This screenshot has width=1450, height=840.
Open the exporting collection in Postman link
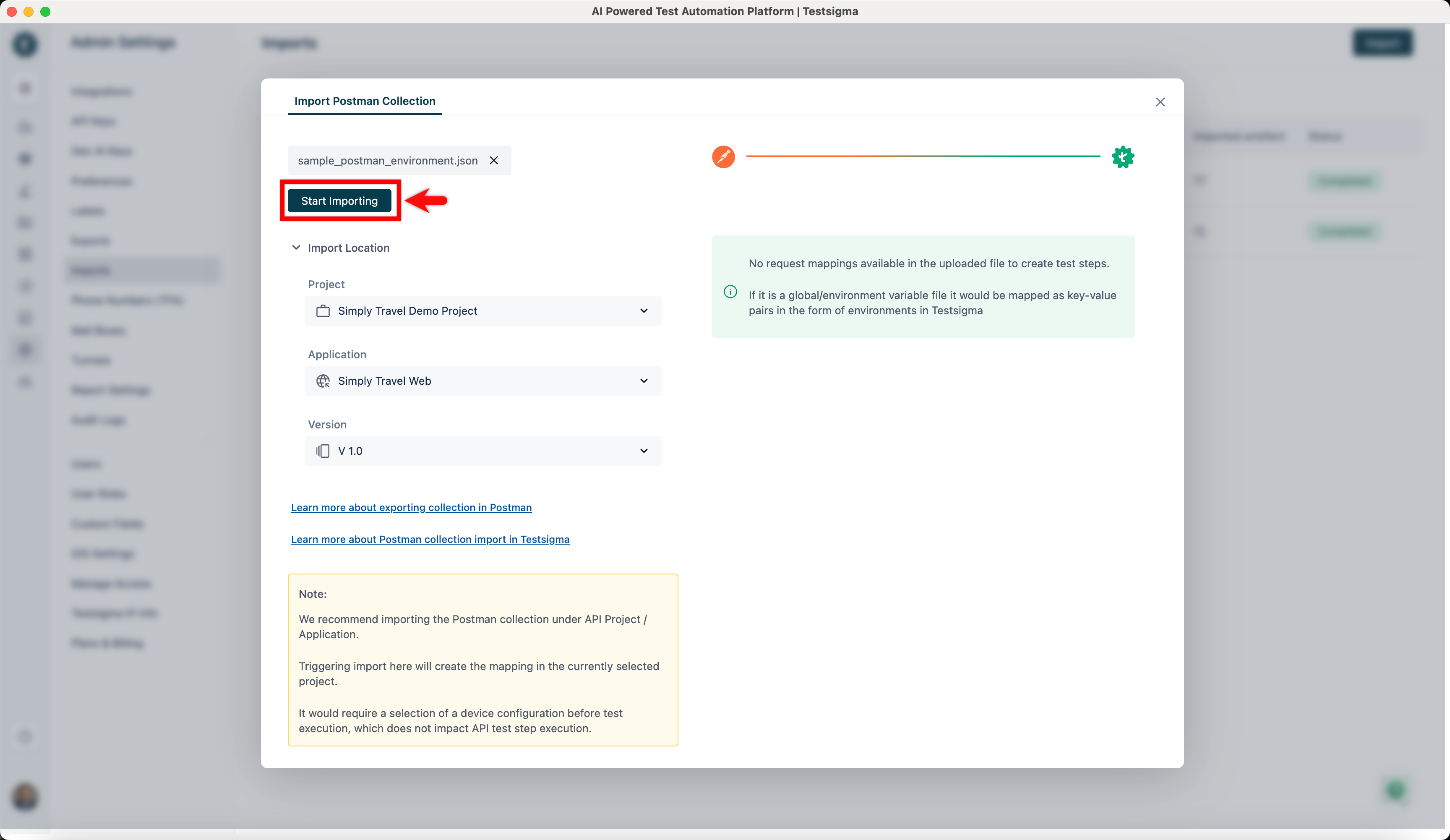(411, 507)
